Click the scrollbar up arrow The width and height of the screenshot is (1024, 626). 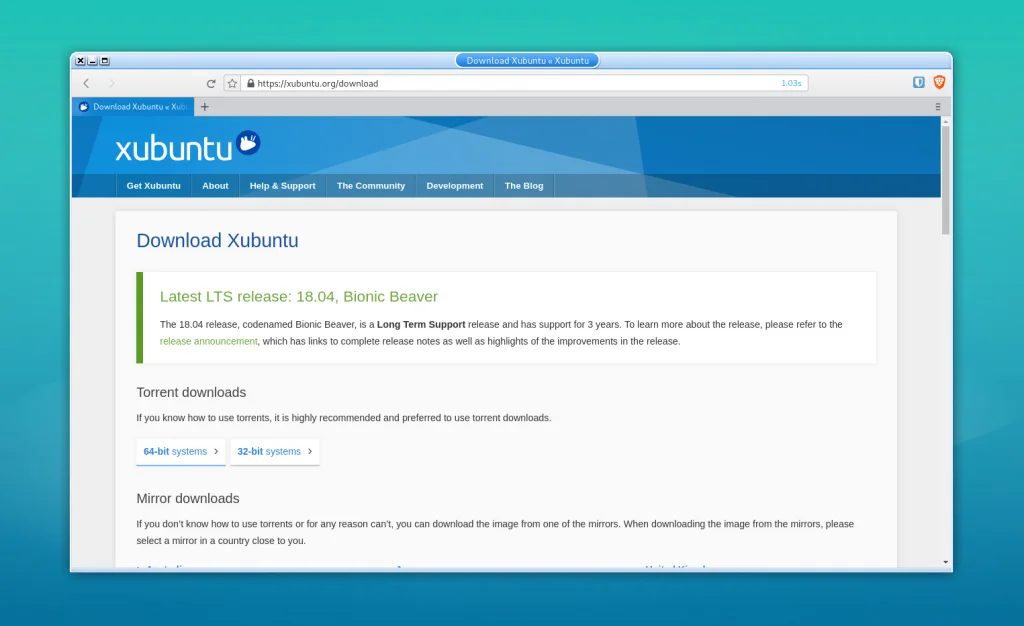(945, 122)
